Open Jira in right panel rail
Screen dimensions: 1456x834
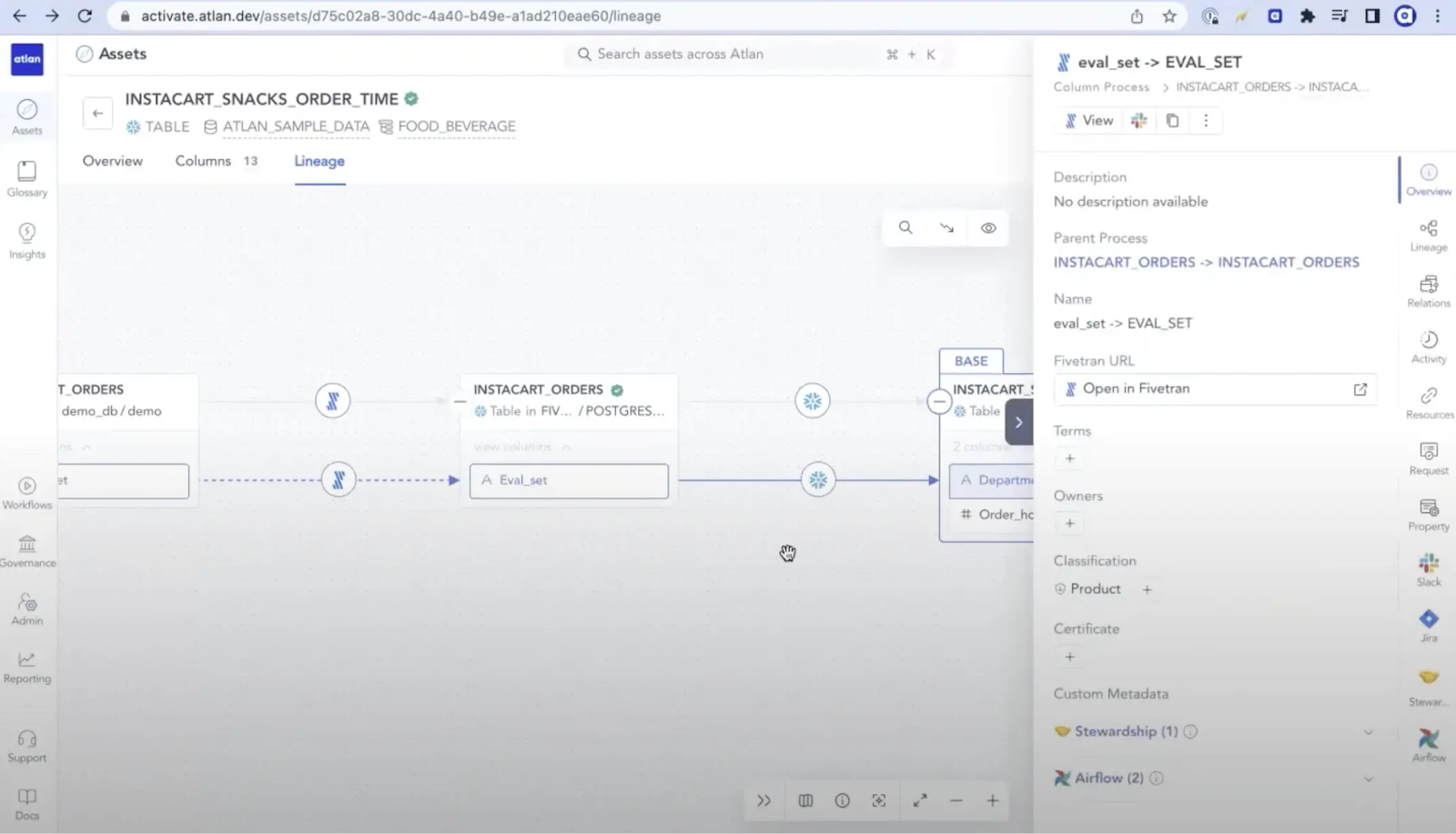click(x=1429, y=626)
